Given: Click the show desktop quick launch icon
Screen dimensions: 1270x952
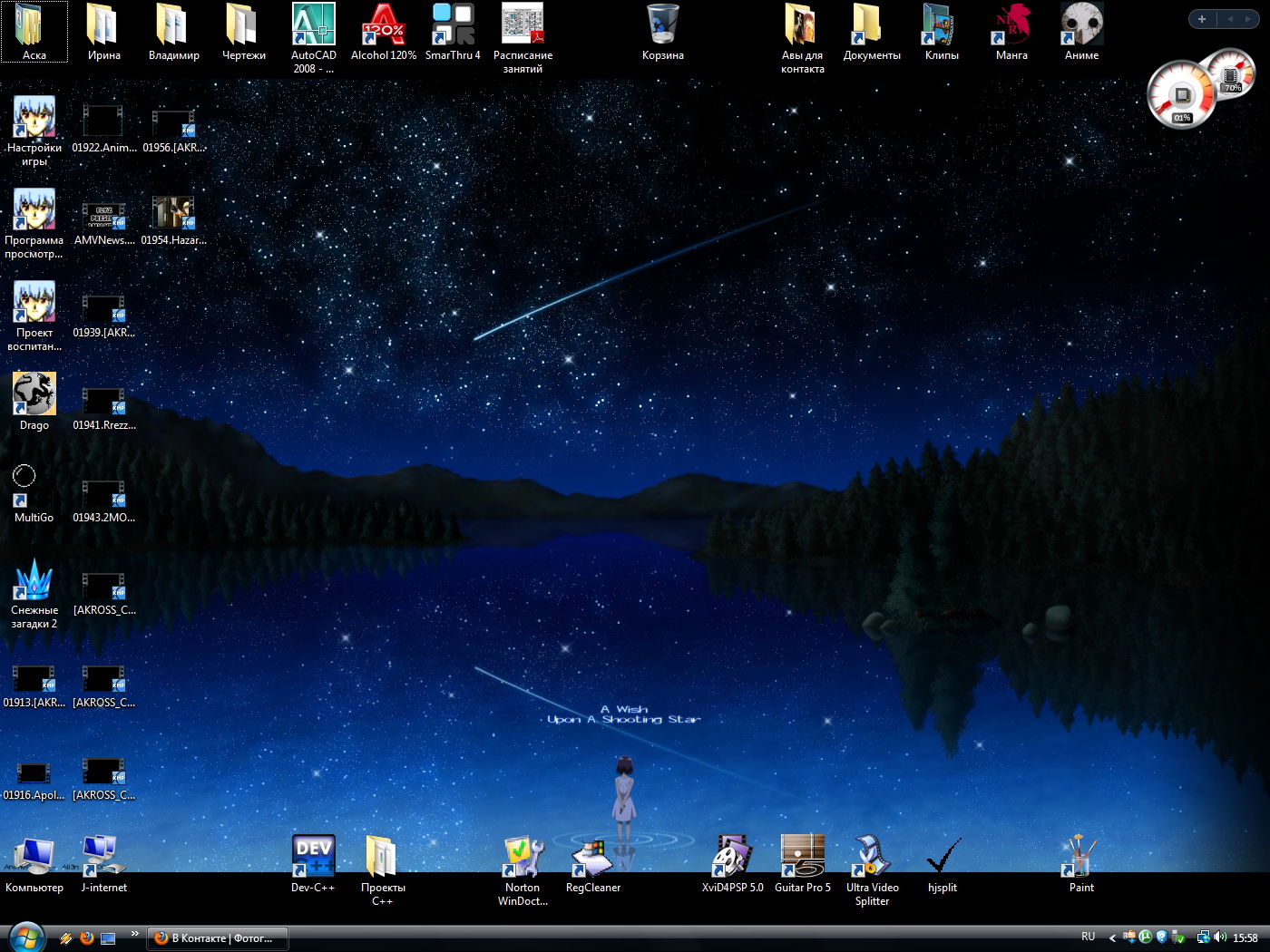Looking at the screenshot, I should [108, 938].
